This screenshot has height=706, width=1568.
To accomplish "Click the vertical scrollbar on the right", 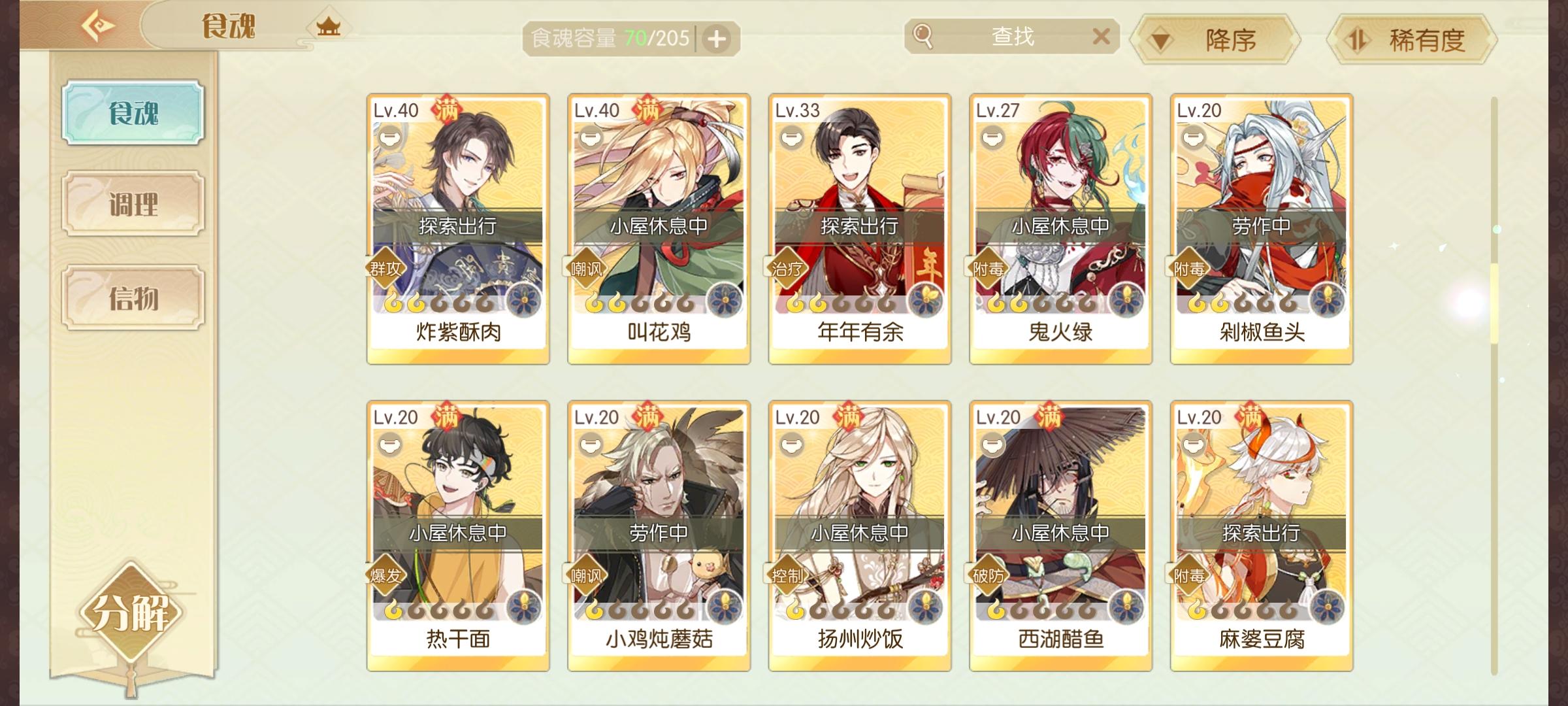I will pos(1494,386).
